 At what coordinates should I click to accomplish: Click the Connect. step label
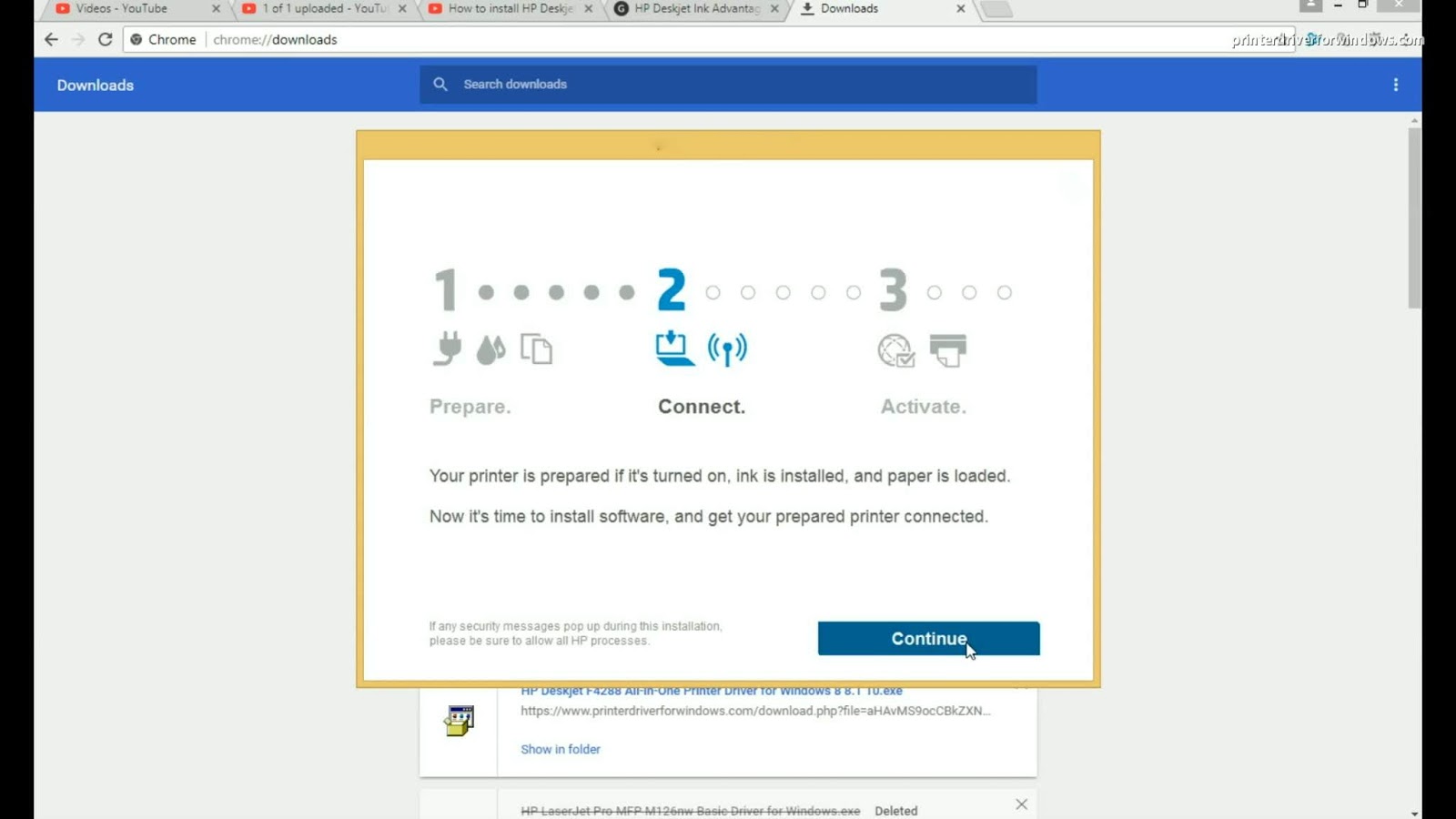[702, 407]
